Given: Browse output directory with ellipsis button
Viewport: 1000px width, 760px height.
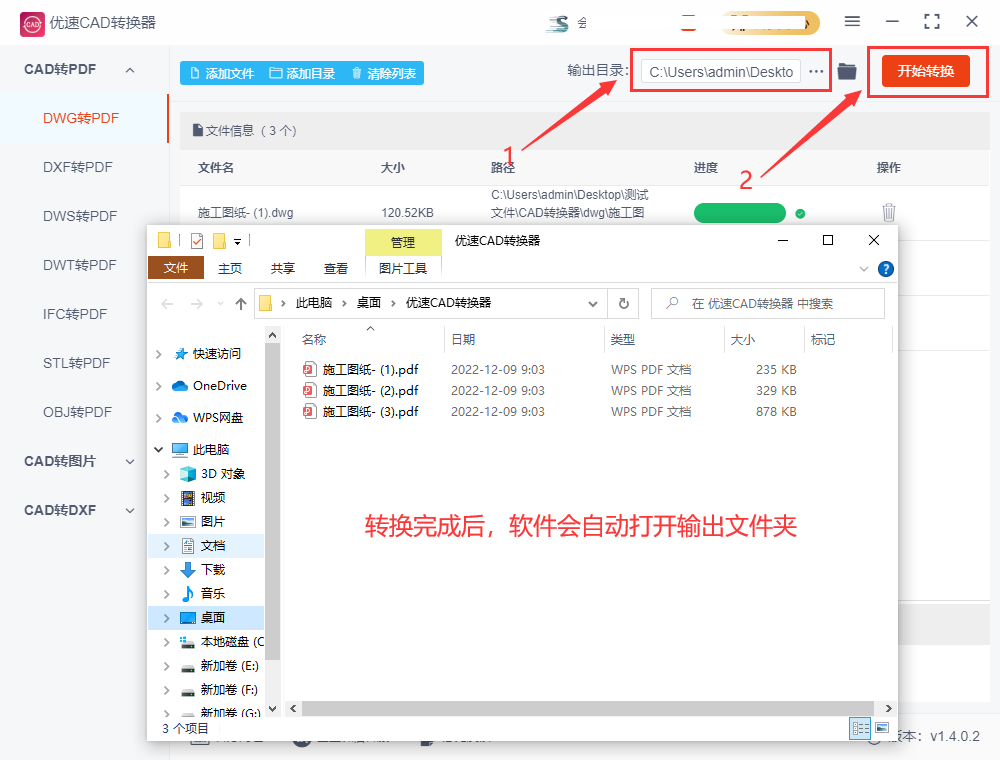Looking at the screenshot, I should tap(816, 71).
